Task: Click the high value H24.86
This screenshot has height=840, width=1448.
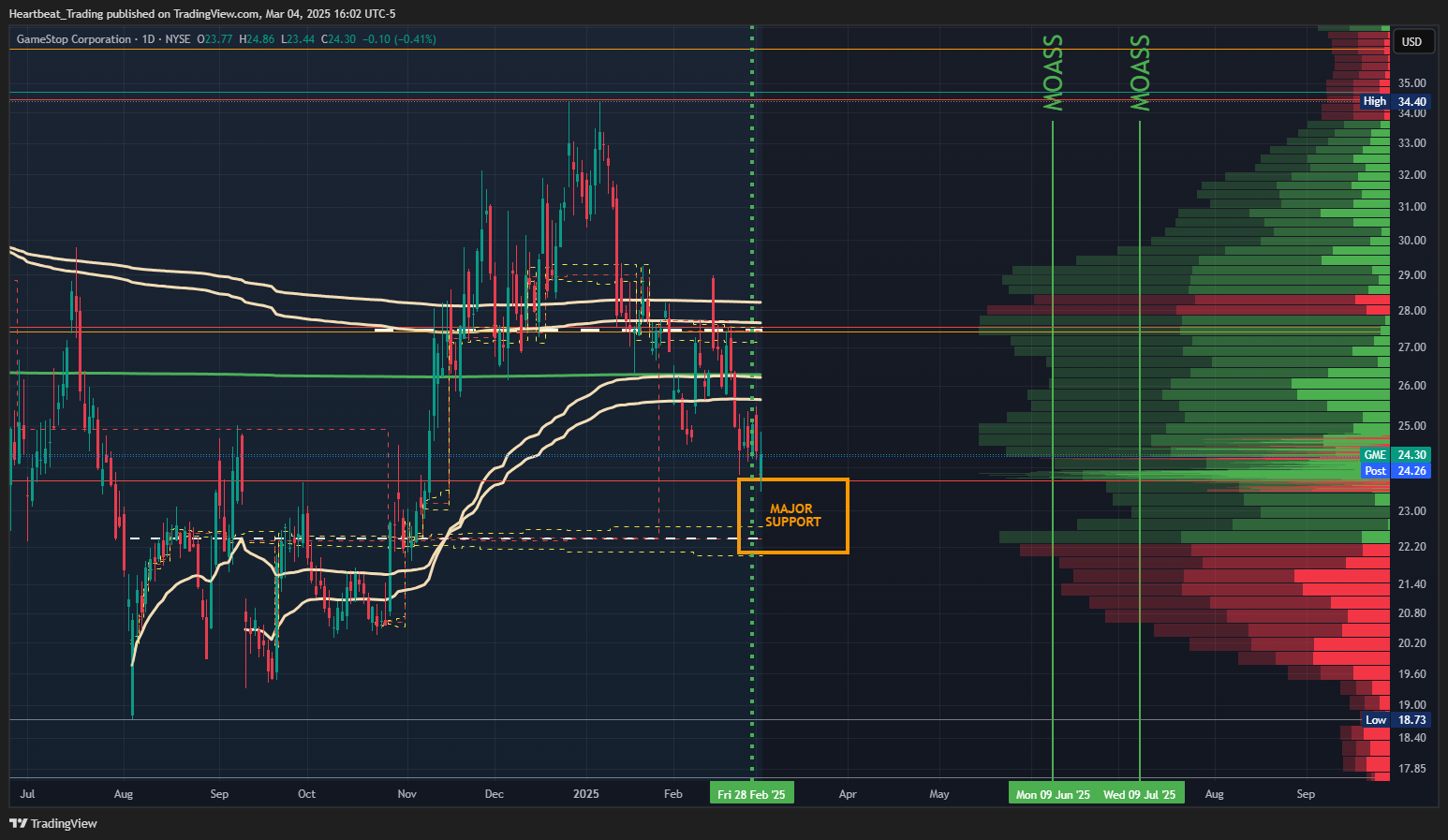Action: click(x=257, y=39)
